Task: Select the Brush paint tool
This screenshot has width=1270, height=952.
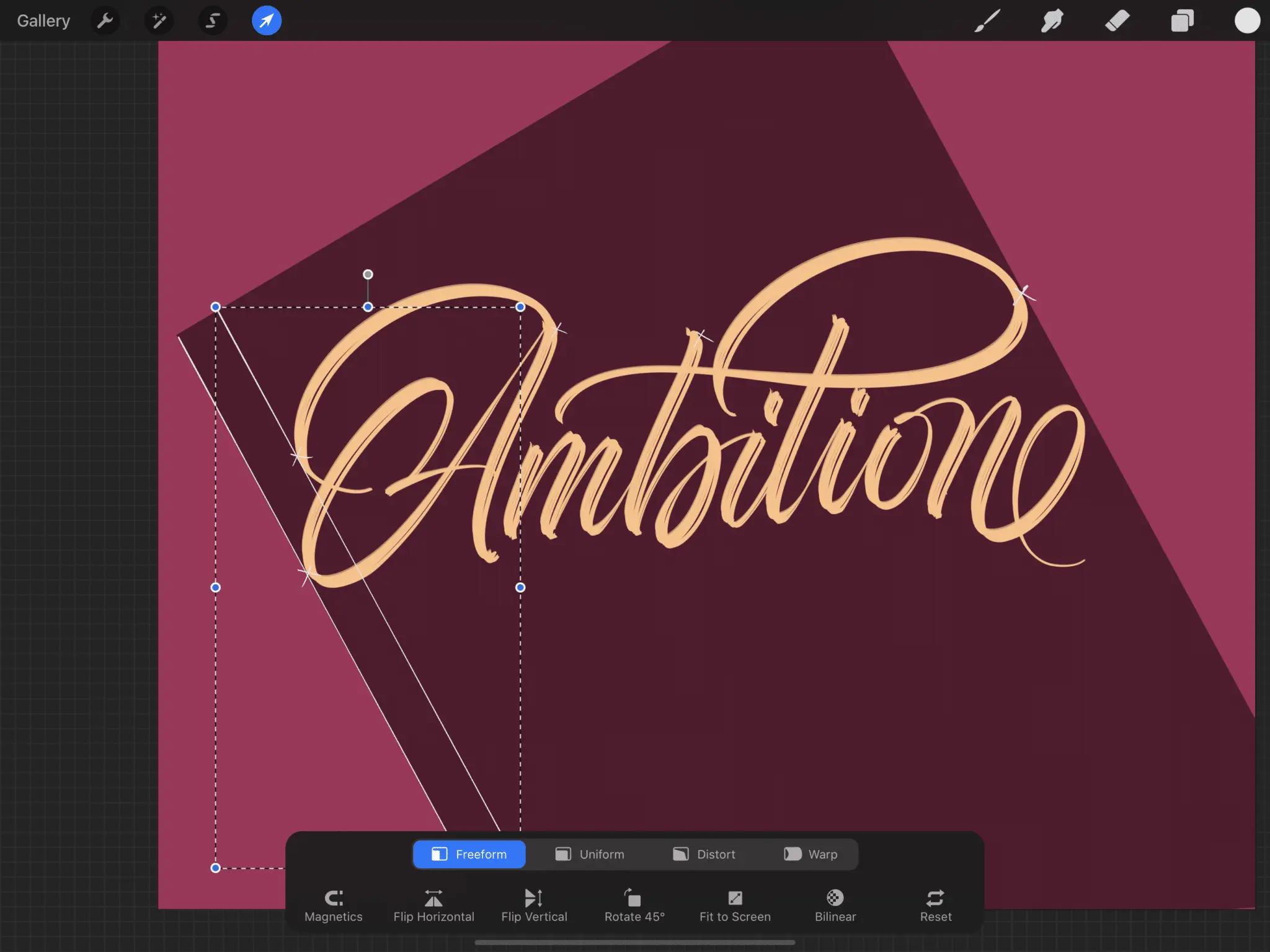Action: [x=987, y=21]
